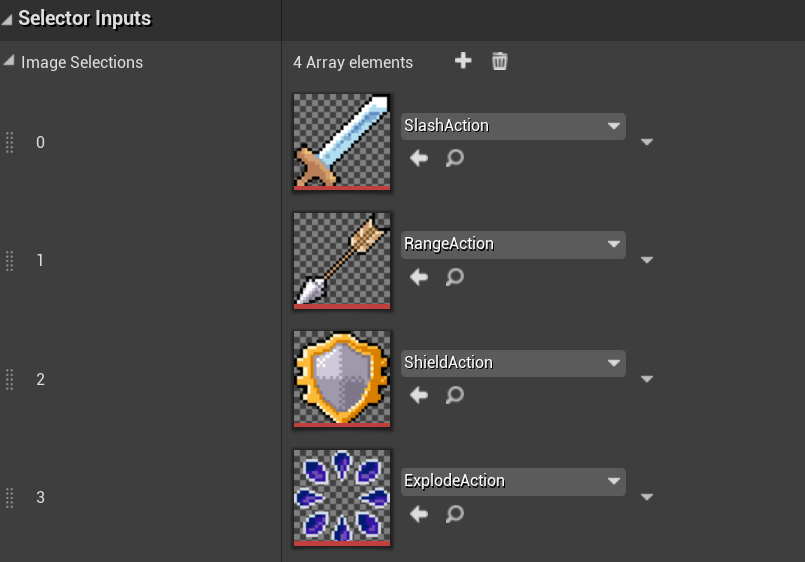Open the RangeAction asset dropdown
The image size is (805, 562).
pyautogui.click(x=513, y=244)
